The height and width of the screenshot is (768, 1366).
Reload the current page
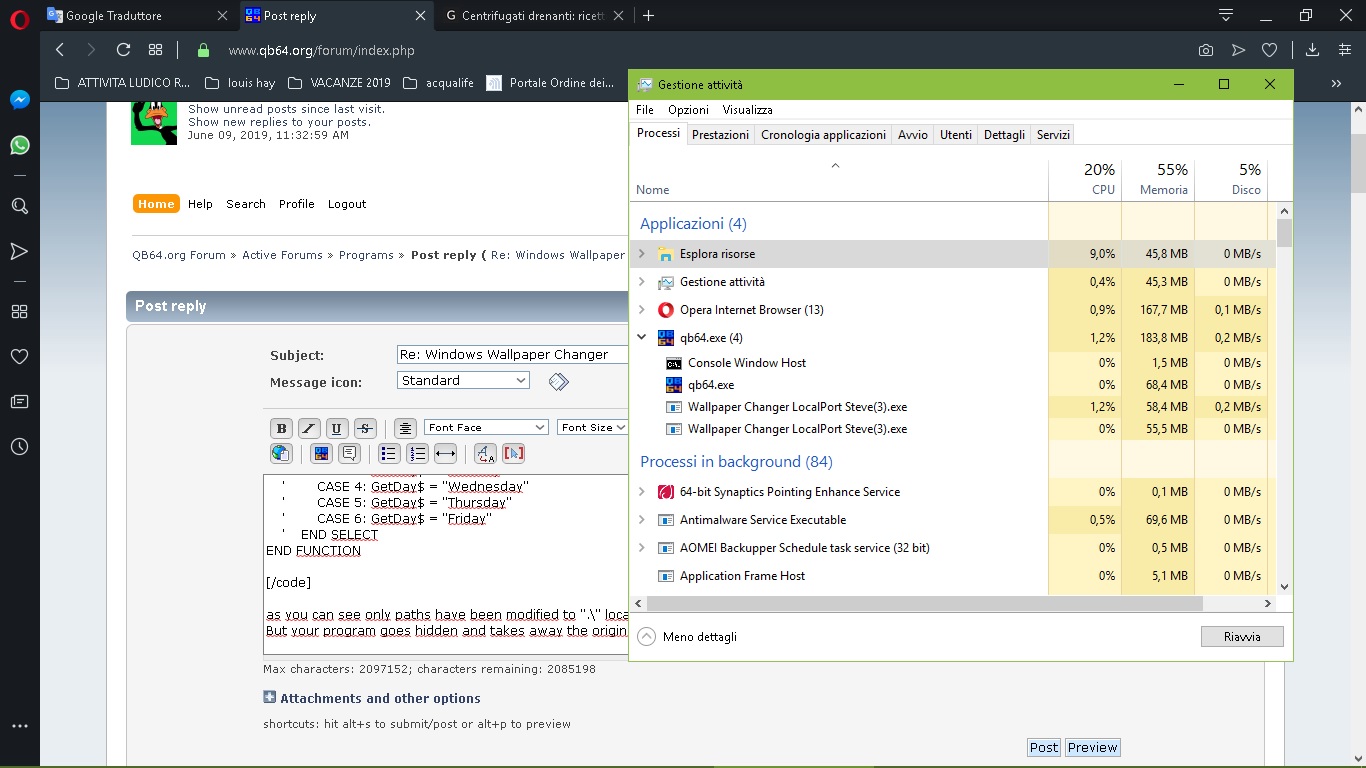coord(123,50)
